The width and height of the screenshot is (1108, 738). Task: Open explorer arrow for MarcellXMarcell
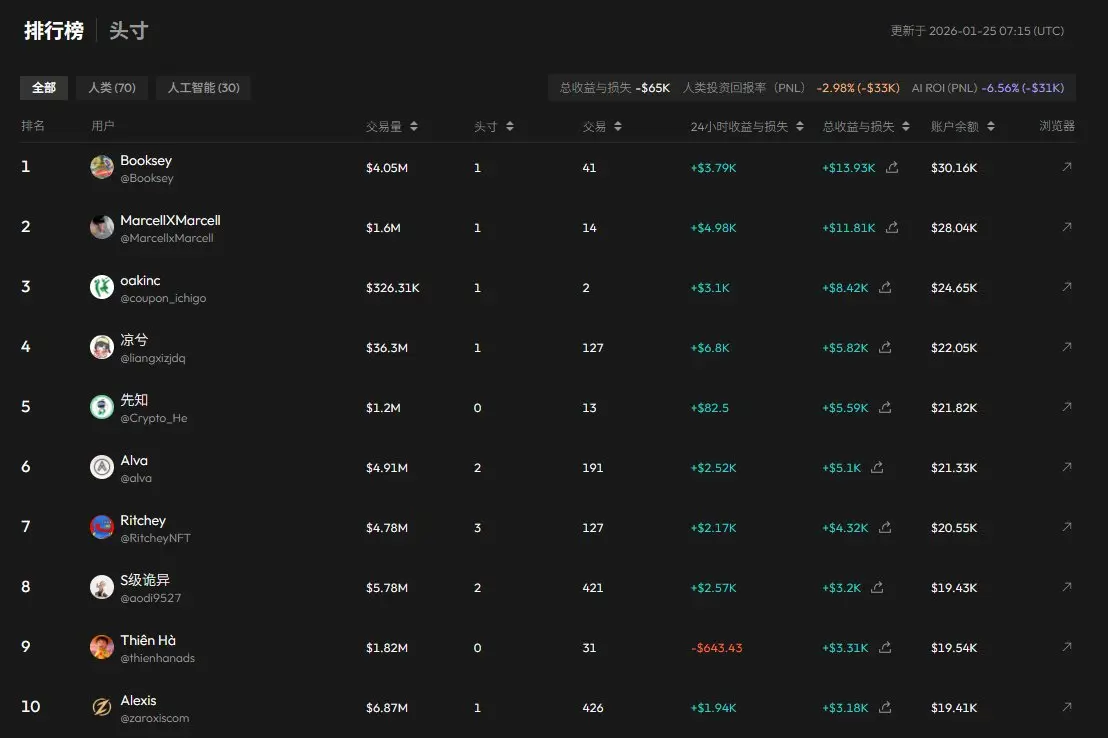[1067, 227]
